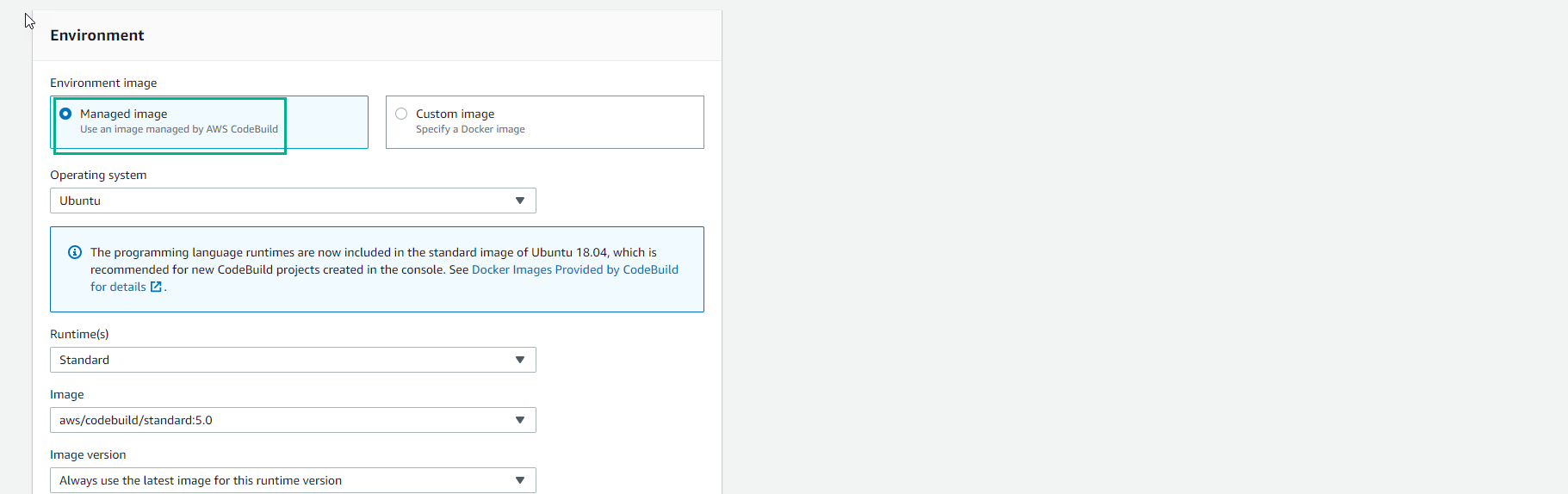The image size is (1568, 494).
Task: Click "Use an image managed by AWS CodeBuild" text
Action: pyautogui.click(x=179, y=129)
